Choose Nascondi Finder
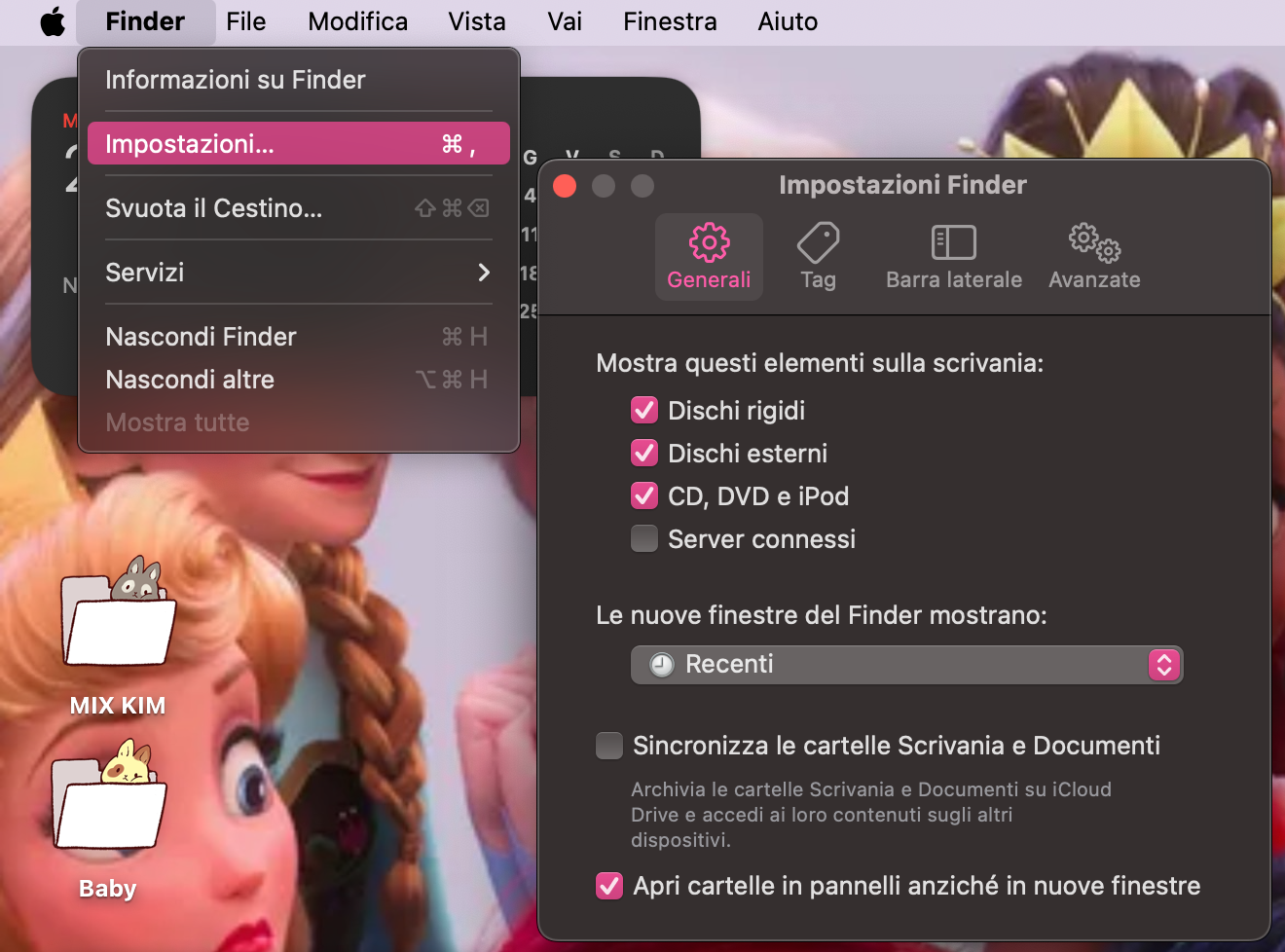The width and height of the screenshot is (1285, 952). (299, 337)
